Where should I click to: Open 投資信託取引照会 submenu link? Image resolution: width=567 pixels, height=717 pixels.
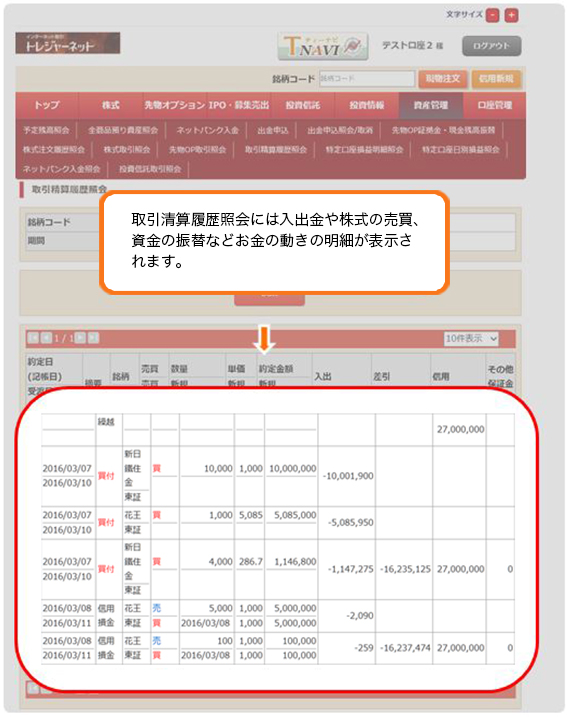pyautogui.click(x=150, y=169)
